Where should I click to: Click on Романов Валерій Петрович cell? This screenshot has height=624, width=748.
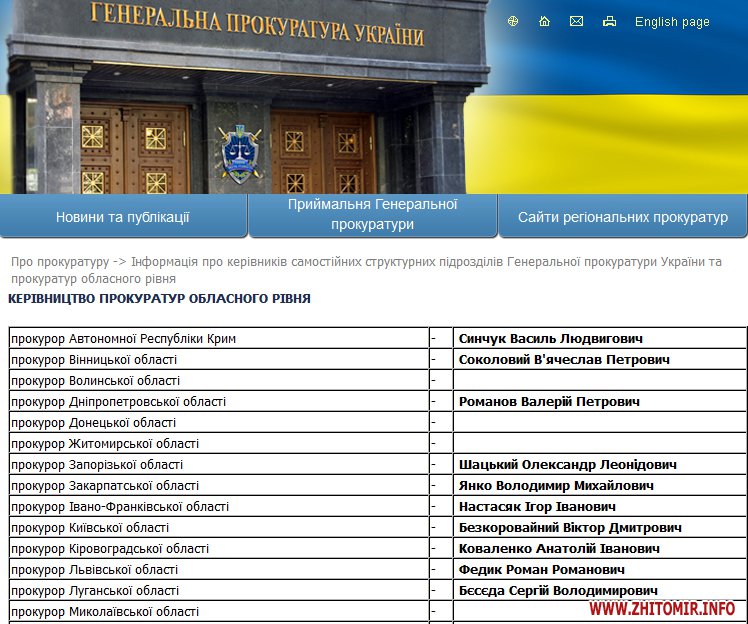[x=549, y=402]
